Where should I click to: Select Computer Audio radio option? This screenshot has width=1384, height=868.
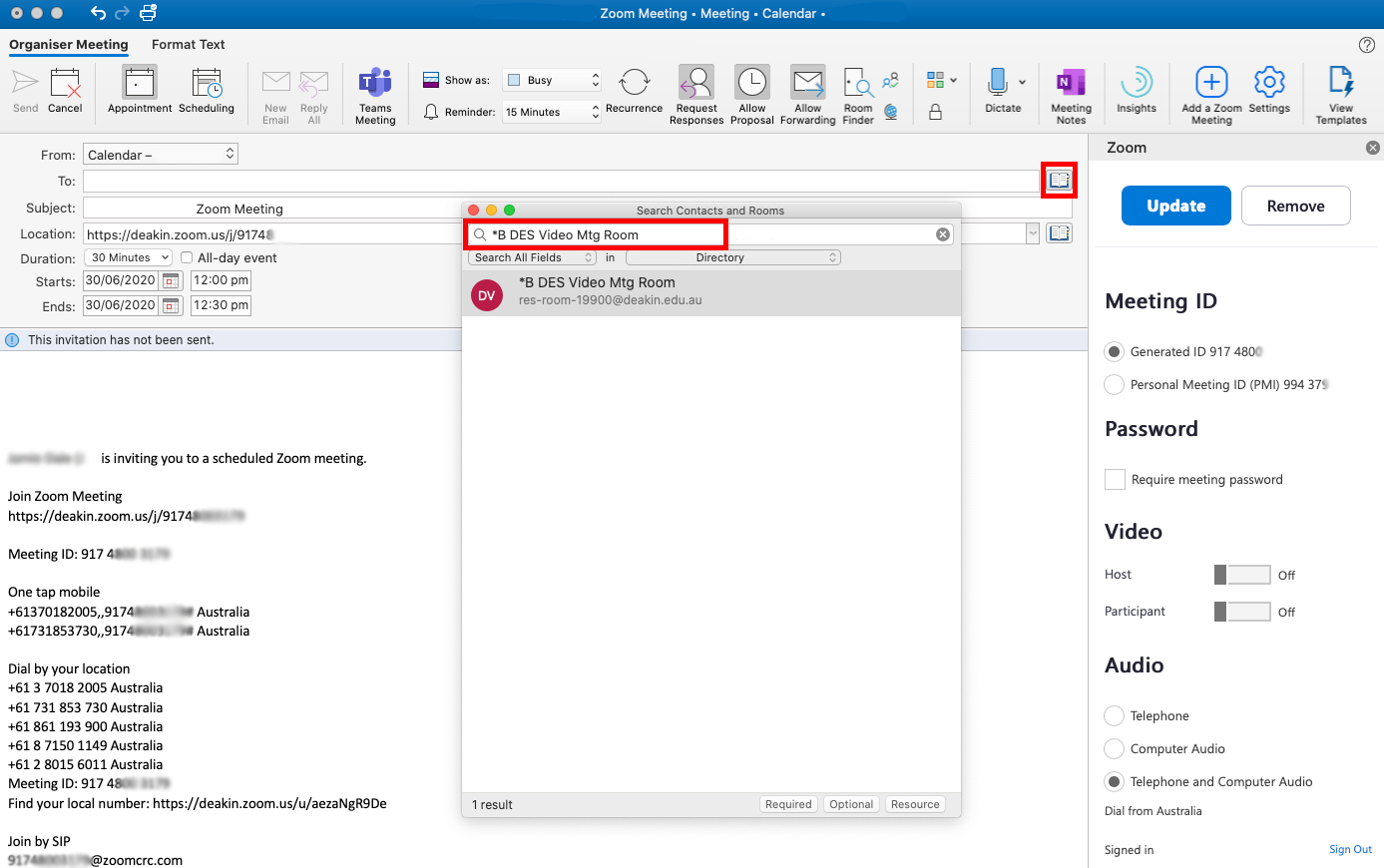coord(1115,749)
